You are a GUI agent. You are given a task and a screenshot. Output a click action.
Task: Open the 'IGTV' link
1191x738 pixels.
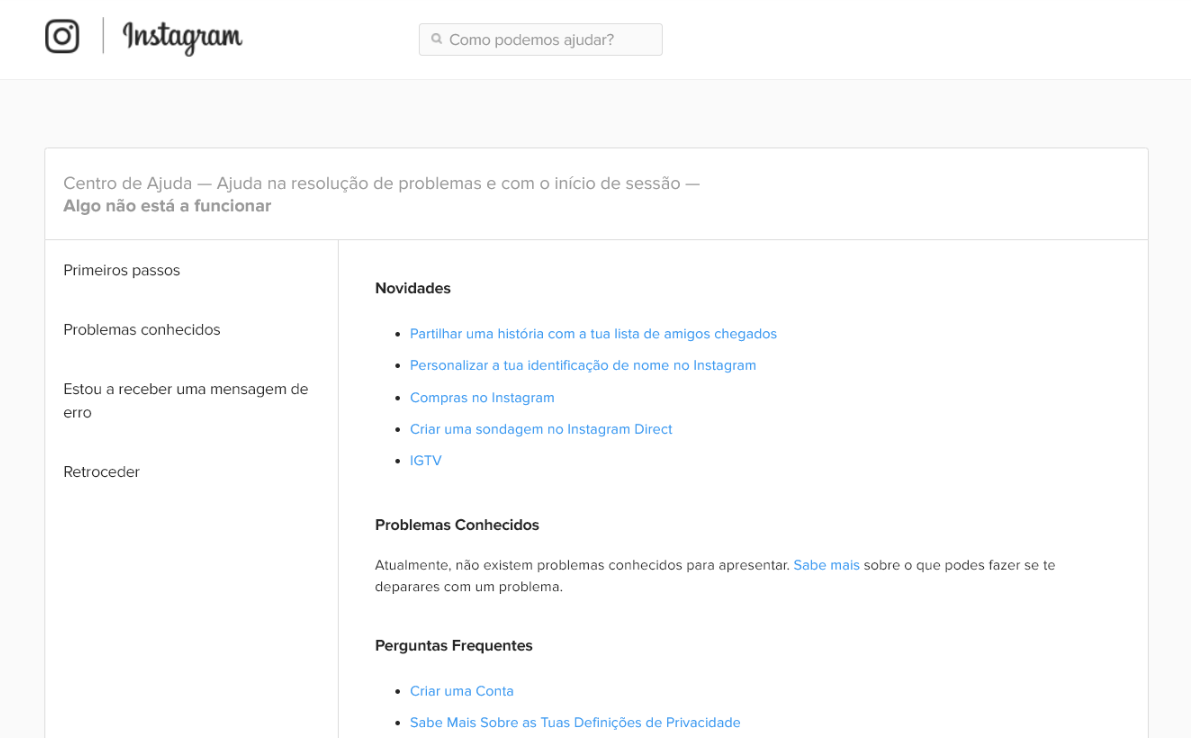pos(425,460)
